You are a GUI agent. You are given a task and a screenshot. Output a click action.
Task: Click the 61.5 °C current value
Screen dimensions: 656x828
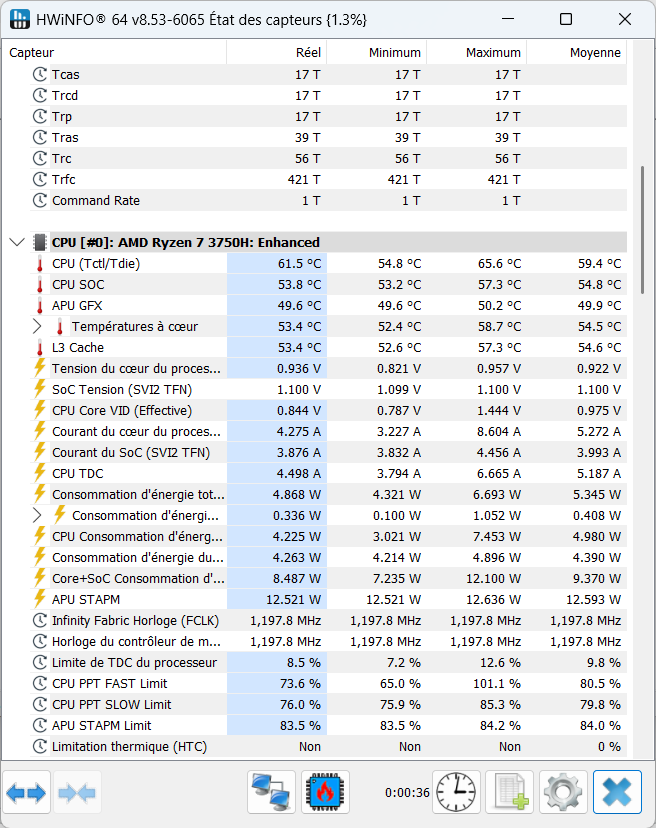coord(299,264)
